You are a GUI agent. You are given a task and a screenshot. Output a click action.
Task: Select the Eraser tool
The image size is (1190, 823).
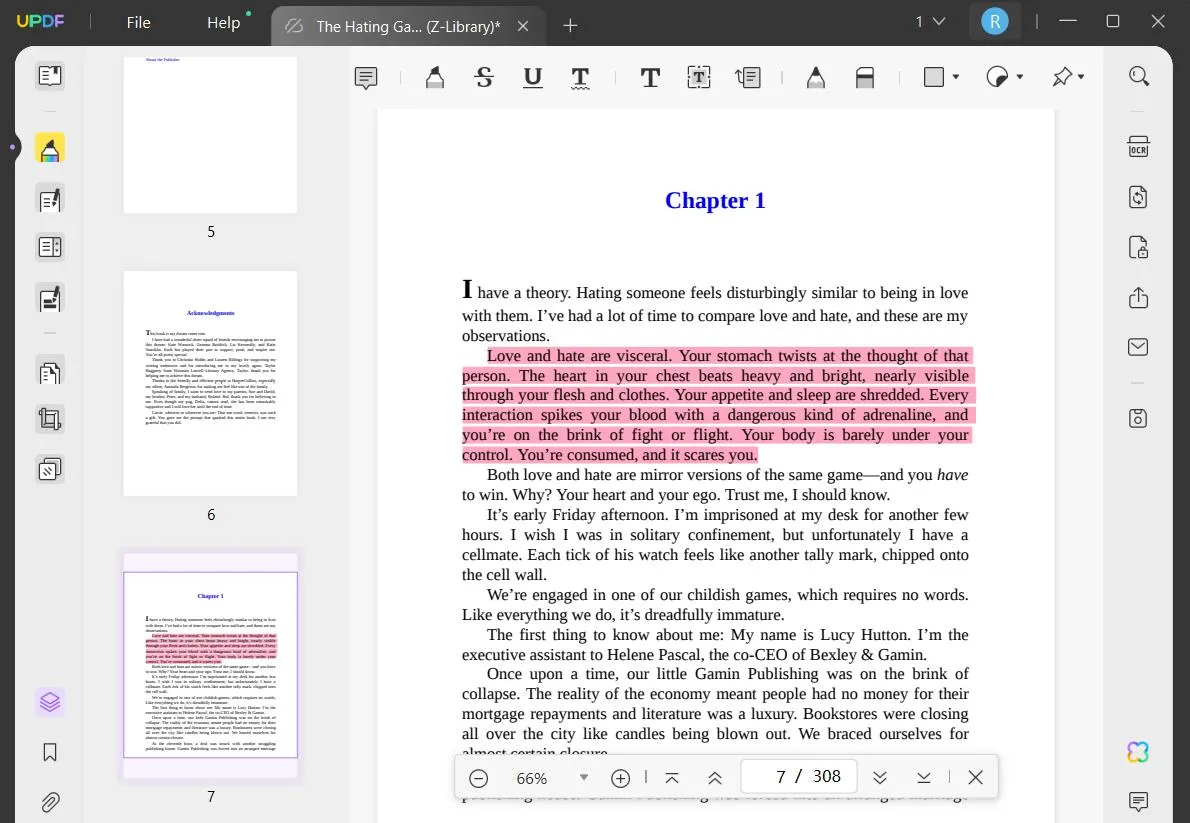click(865, 77)
